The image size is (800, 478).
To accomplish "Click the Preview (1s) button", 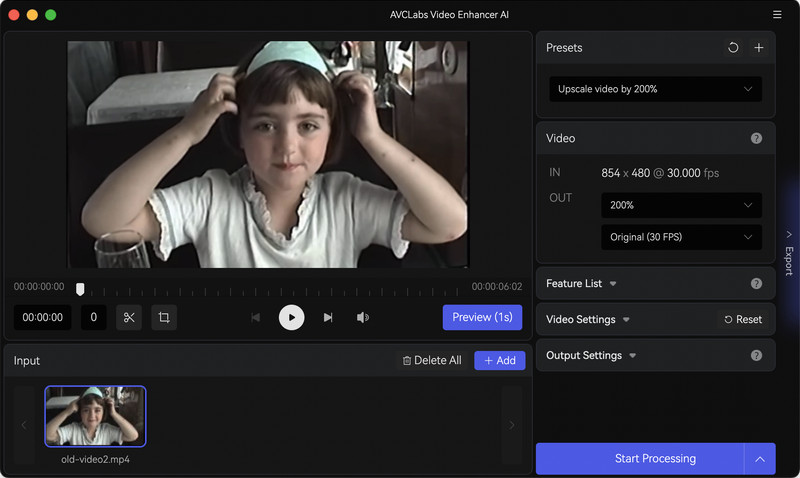I will tap(482, 317).
